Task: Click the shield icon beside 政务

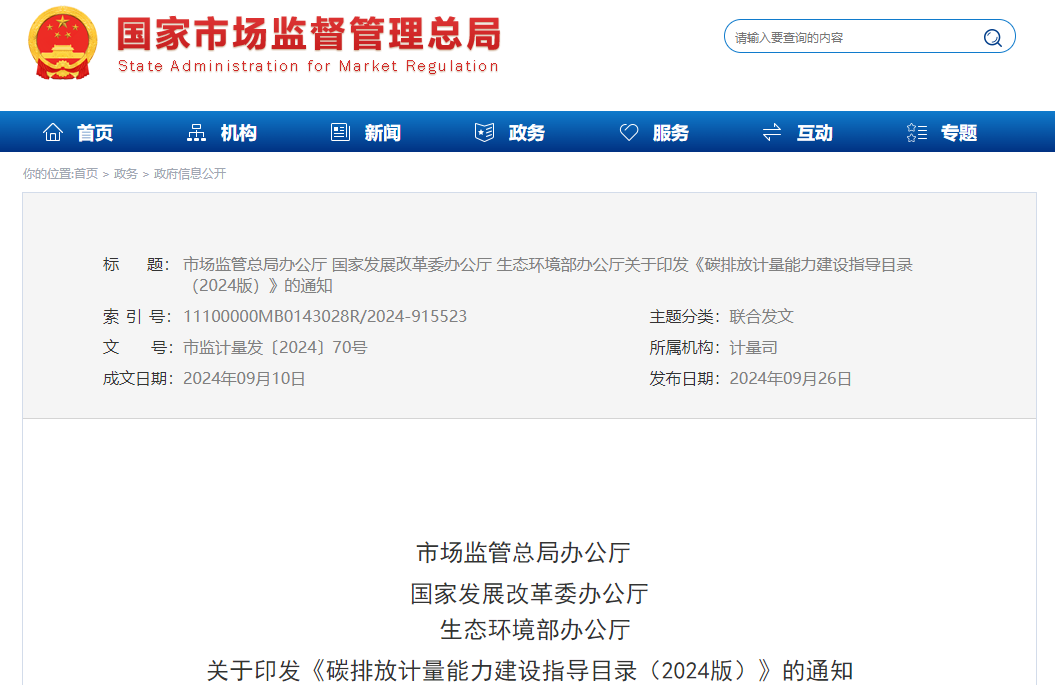Action: click(484, 133)
